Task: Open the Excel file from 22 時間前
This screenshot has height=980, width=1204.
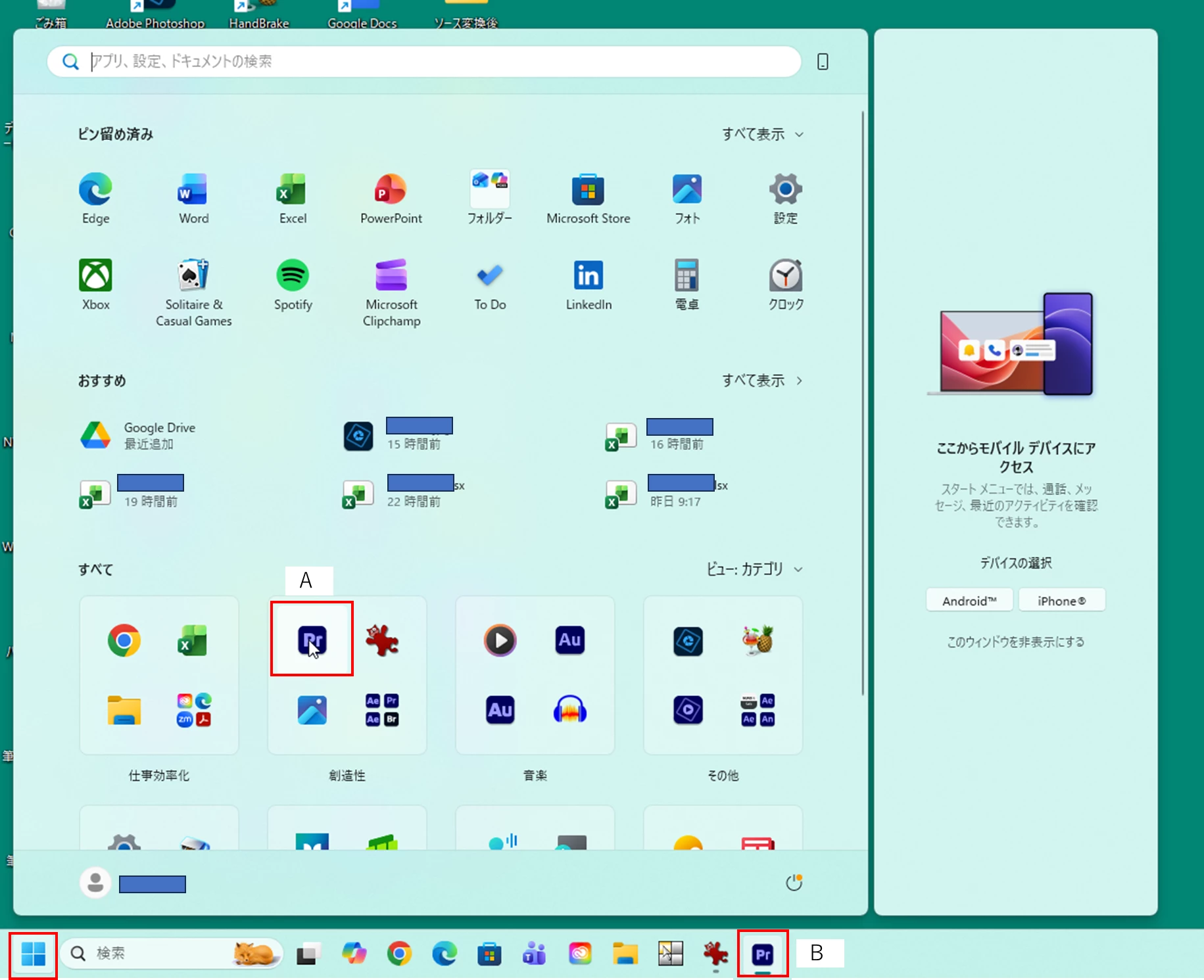Action: [x=403, y=492]
